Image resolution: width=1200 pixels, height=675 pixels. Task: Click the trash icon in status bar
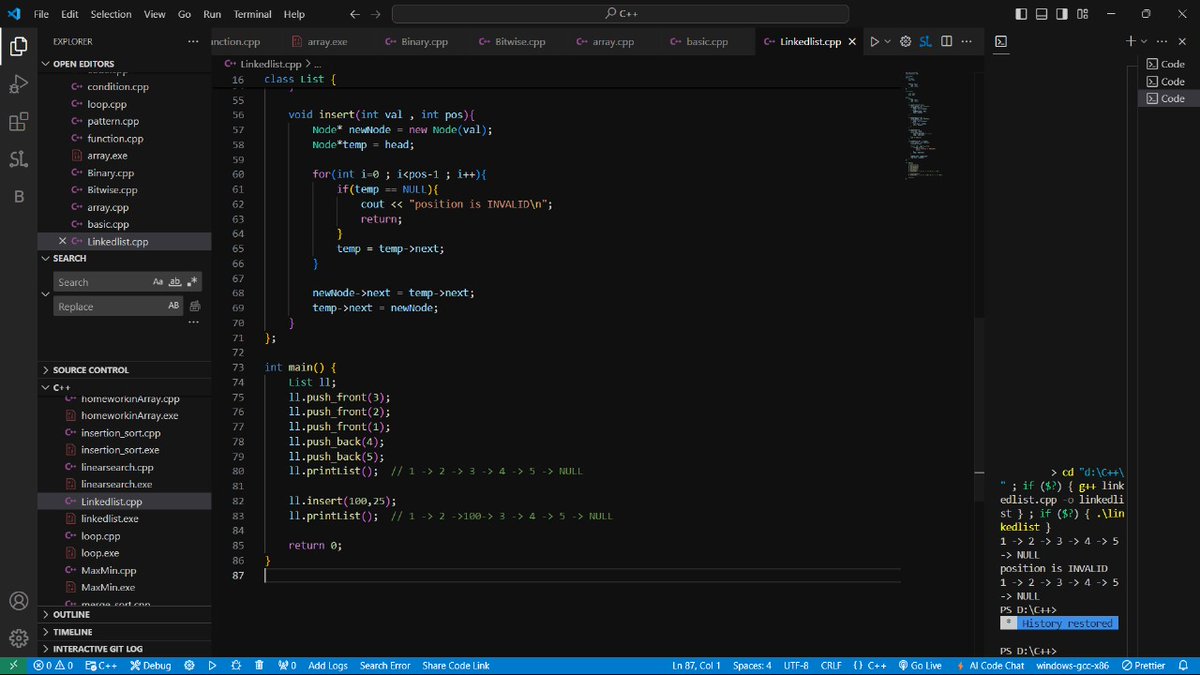point(259,665)
